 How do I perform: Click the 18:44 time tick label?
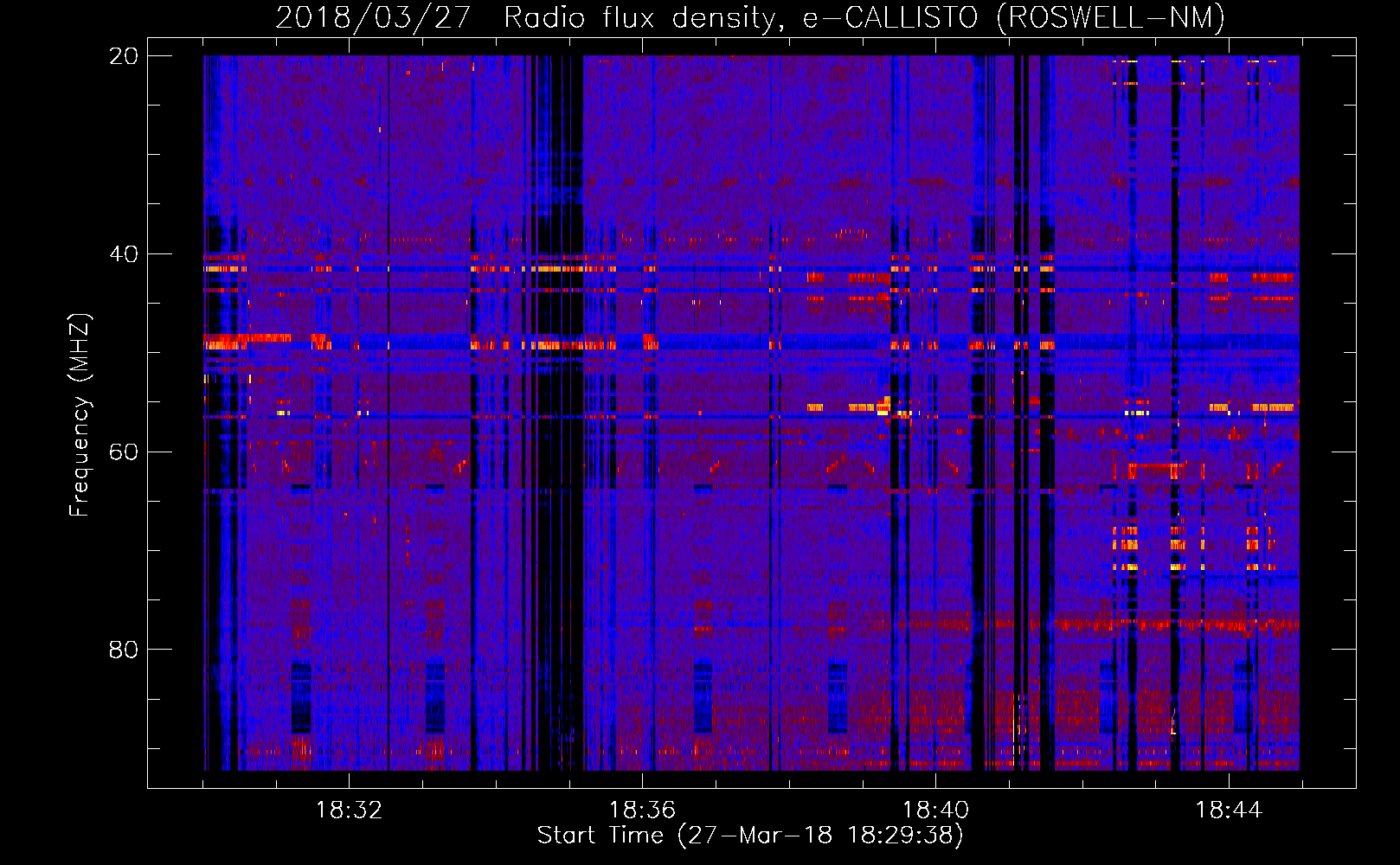pos(1229,811)
